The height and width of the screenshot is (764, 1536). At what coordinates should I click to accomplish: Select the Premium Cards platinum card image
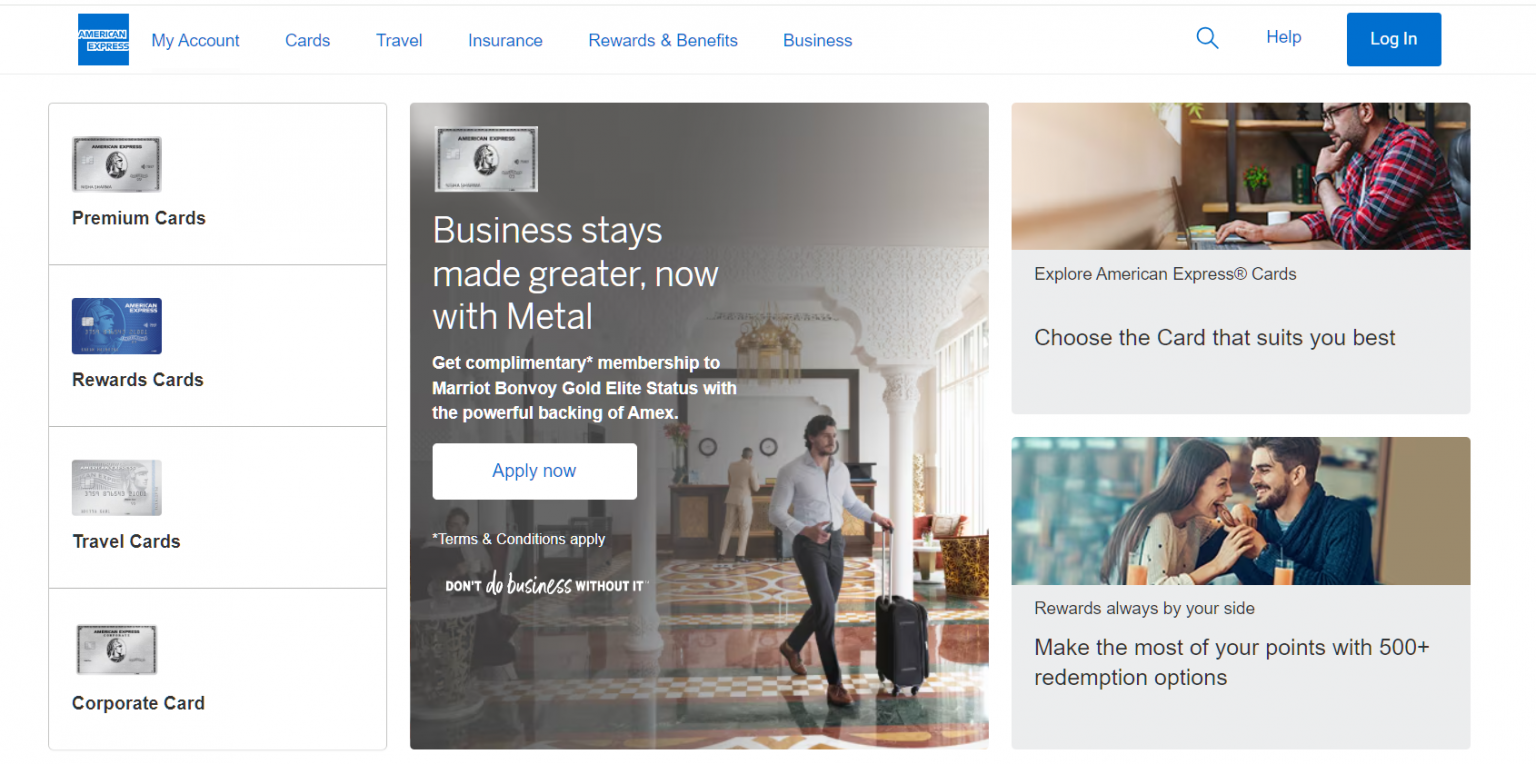tap(117, 165)
